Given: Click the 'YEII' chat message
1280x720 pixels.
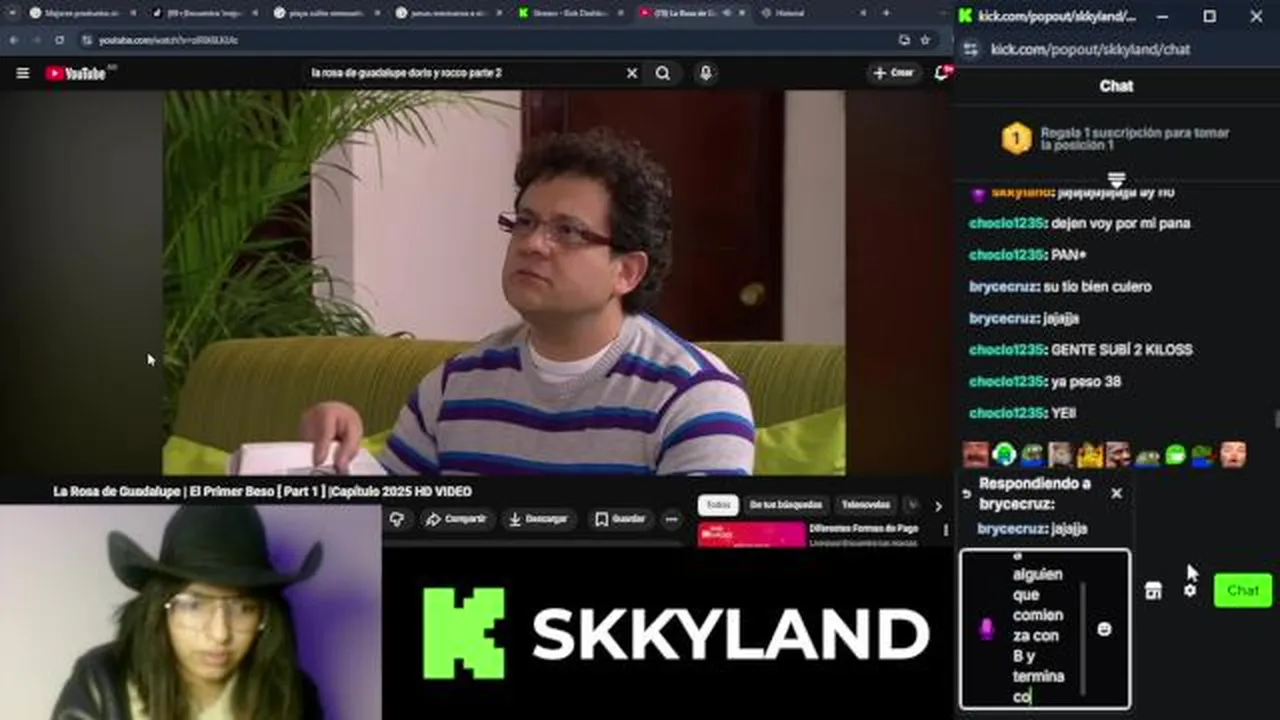Looking at the screenshot, I should [1063, 413].
